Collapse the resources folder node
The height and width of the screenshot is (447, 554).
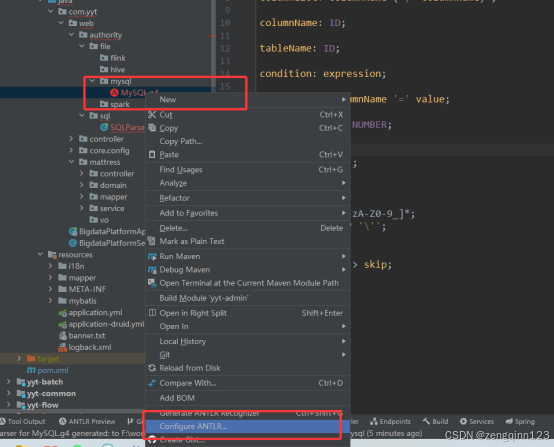41,254
